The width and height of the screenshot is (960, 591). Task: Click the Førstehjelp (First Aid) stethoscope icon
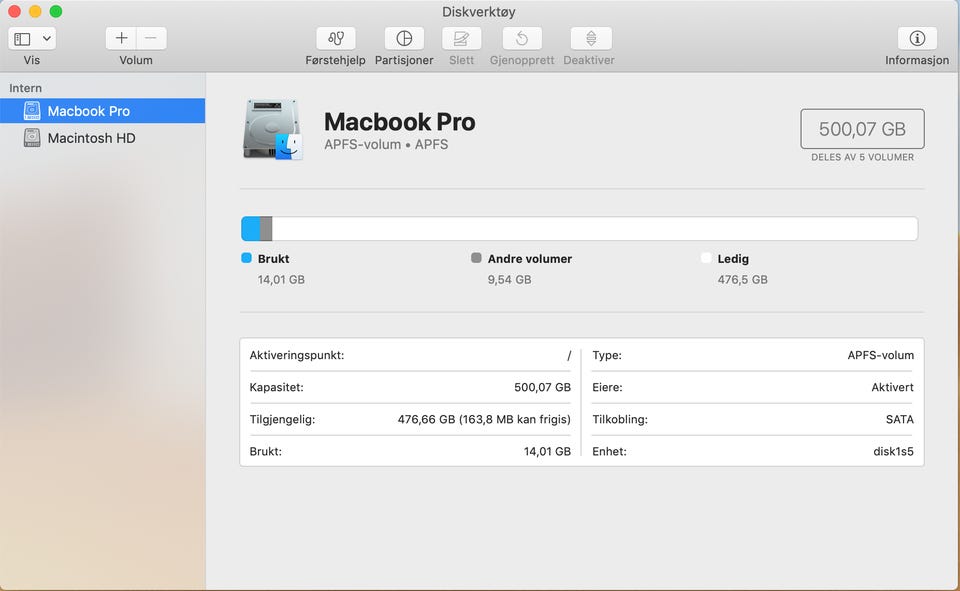pyautogui.click(x=335, y=39)
